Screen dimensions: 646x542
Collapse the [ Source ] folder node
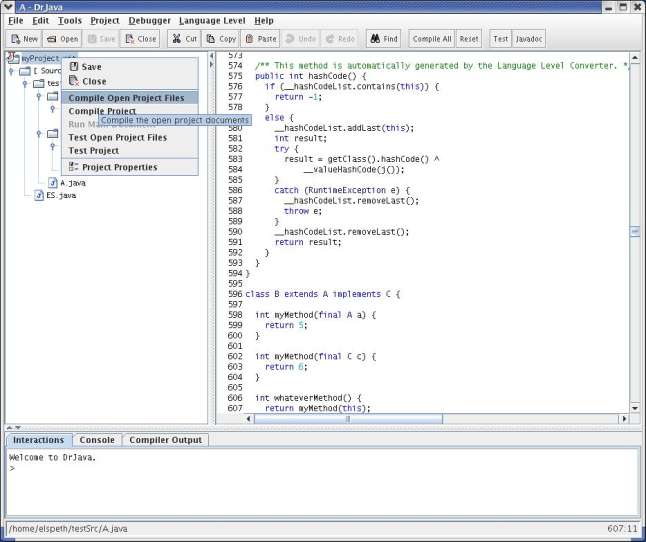pyautogui.click(x=10, y=71)
